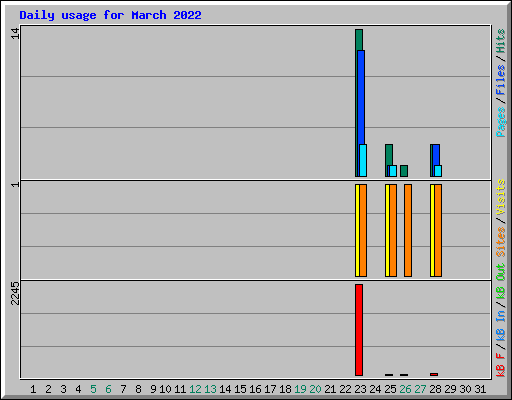Click the green Hits bar for day 26
Image resolution: width=512 pixels, height=400 pixels.
404,171
